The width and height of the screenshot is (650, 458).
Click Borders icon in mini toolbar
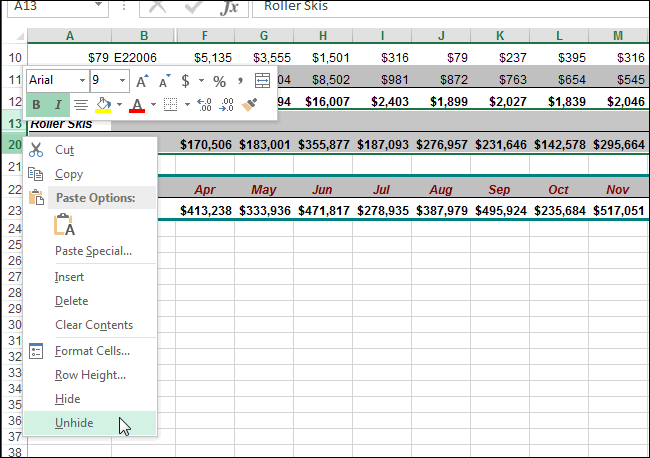[x=170, y=104]
